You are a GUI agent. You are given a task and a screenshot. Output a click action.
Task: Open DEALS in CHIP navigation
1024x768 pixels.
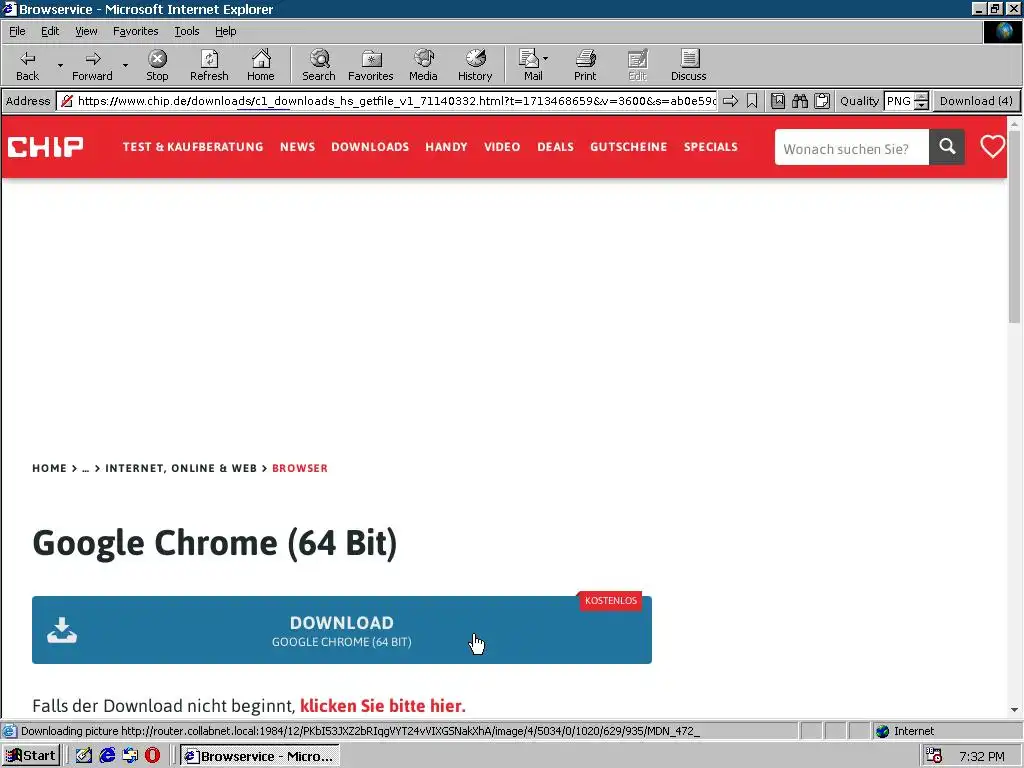click(x=555, y=147)
